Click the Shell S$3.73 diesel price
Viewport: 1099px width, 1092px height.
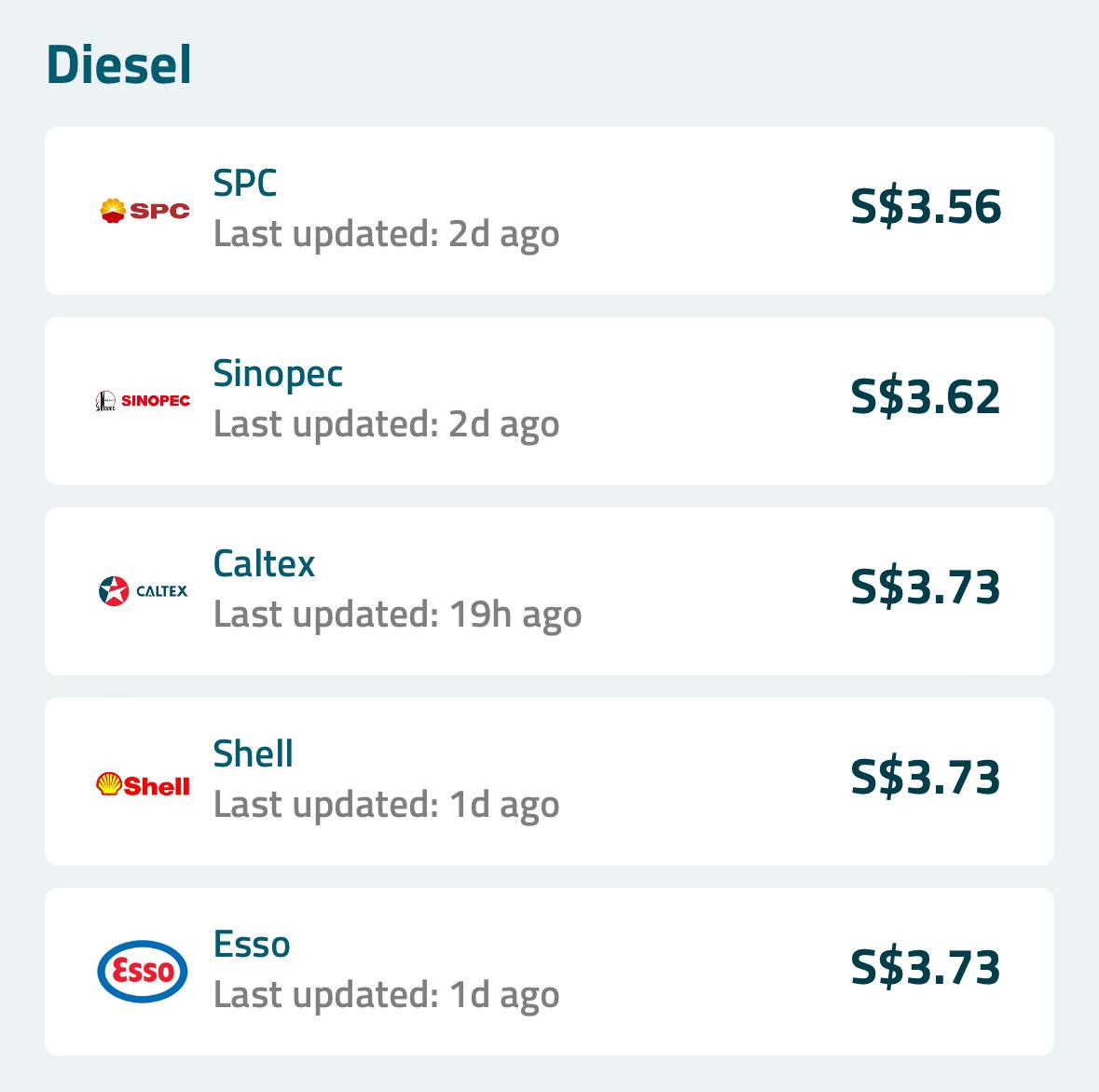925,778
